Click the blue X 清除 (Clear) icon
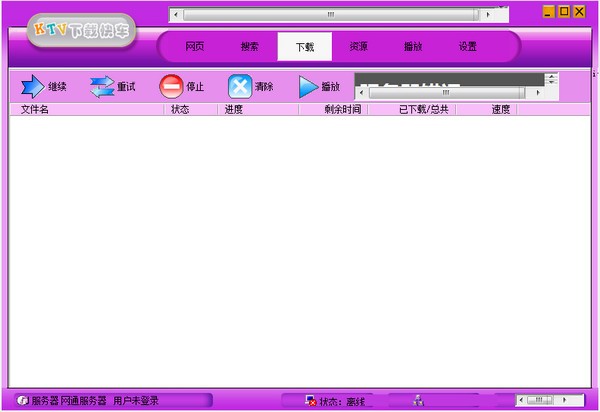The width and height of the screenshot is (600, 412). [x=240, y=87]
